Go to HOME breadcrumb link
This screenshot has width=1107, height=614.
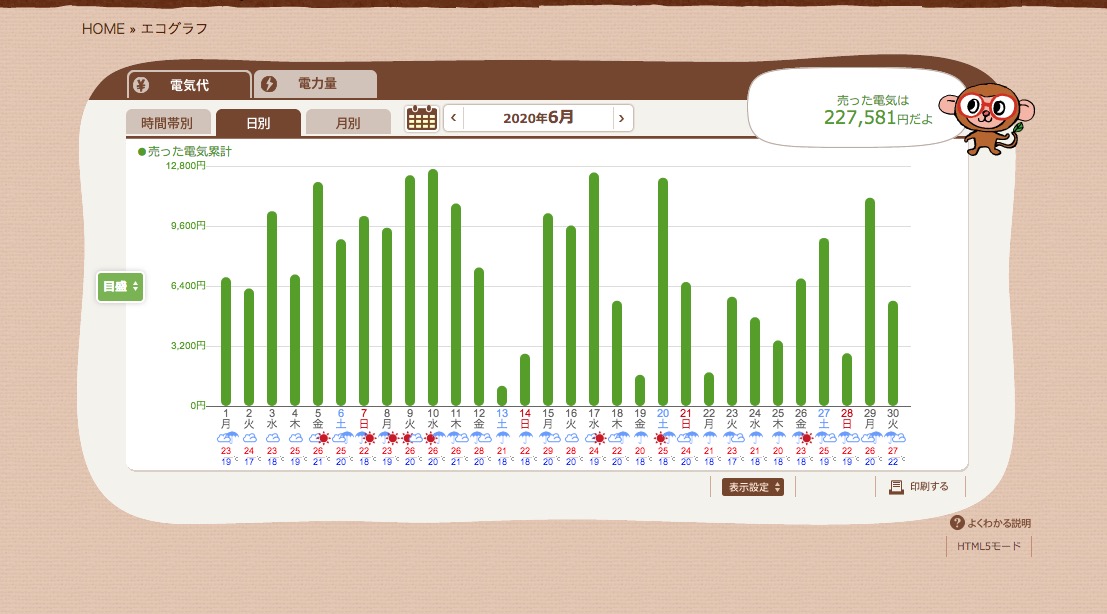coord(103,29)
